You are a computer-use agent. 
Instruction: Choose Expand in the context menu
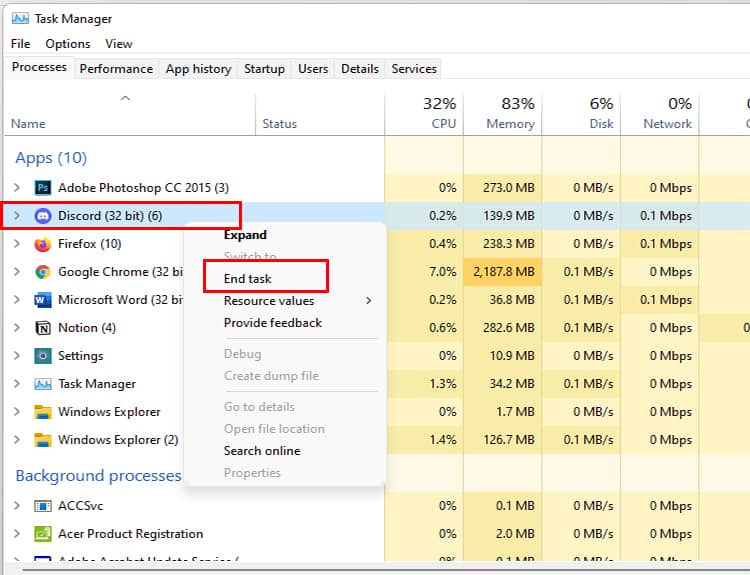(x=245, y=235)
